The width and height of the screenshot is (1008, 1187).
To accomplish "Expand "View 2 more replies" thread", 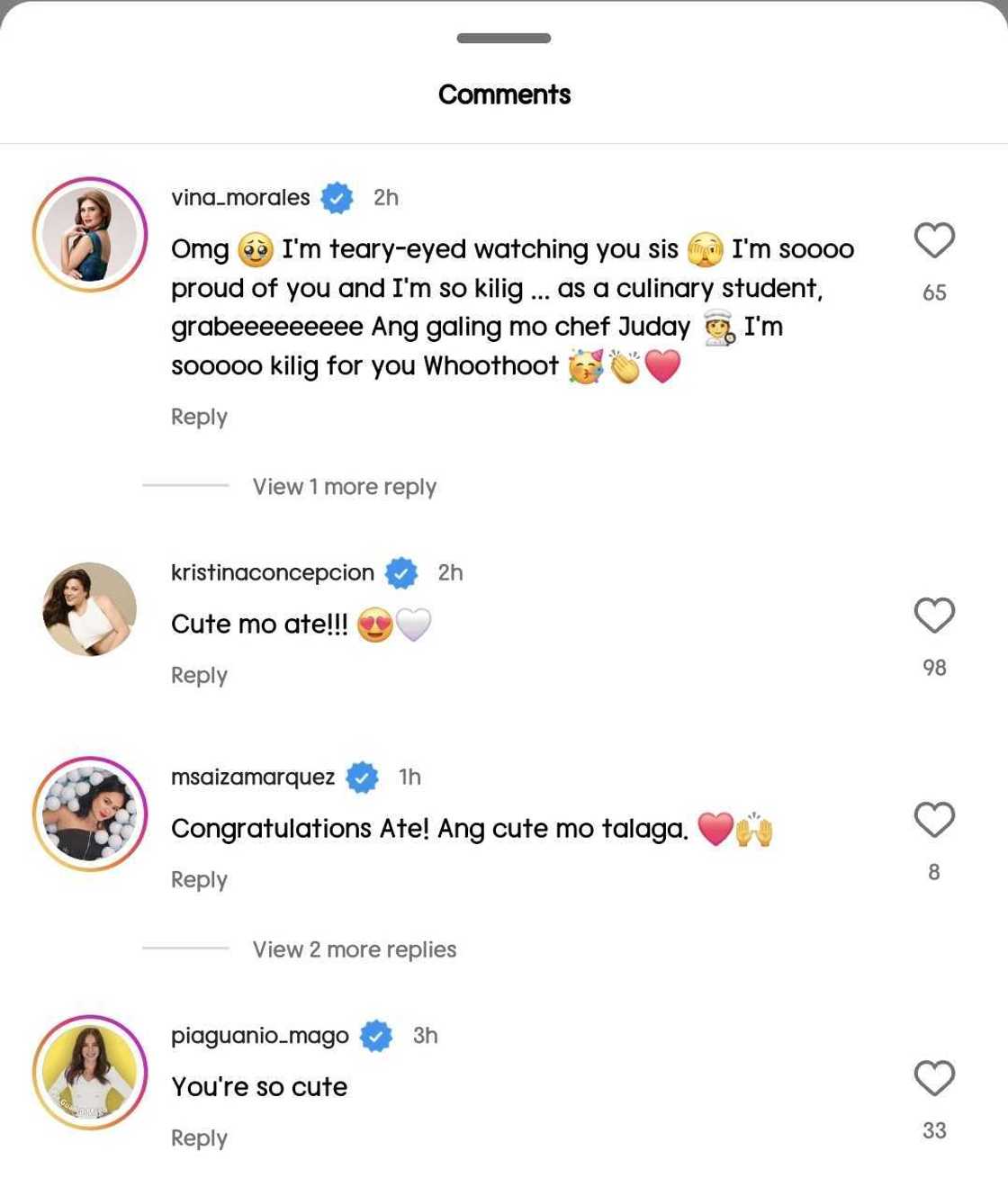I will coord(354,949).
